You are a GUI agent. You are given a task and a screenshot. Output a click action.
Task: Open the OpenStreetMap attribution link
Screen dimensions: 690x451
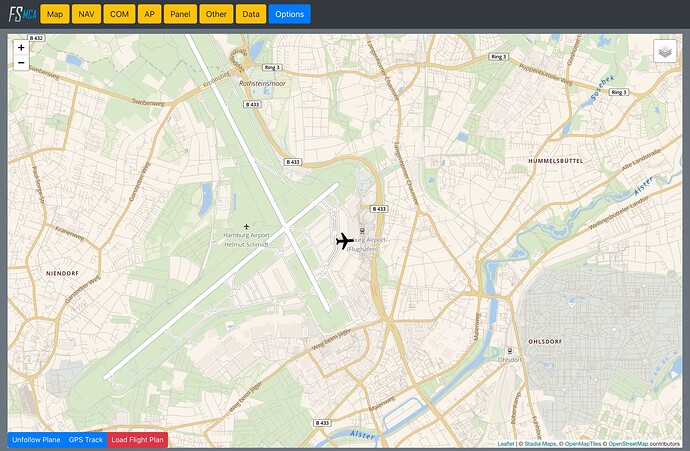point(628,444)
